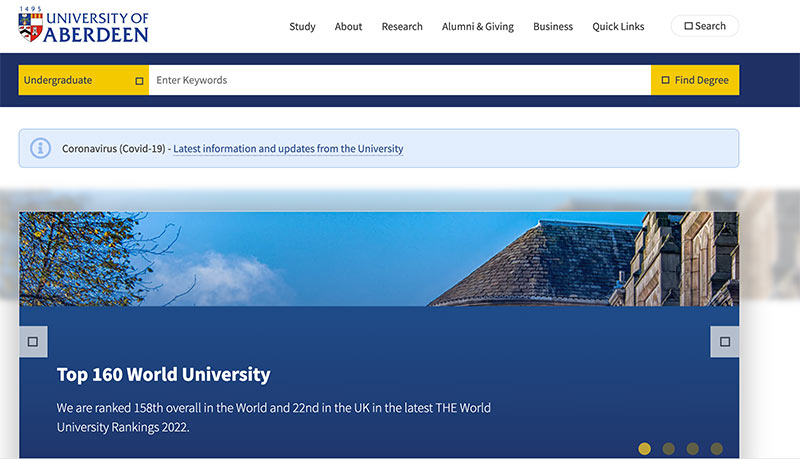Click the Covid-19 info circle icon
800x459 pixels.
tap(40, 148)
